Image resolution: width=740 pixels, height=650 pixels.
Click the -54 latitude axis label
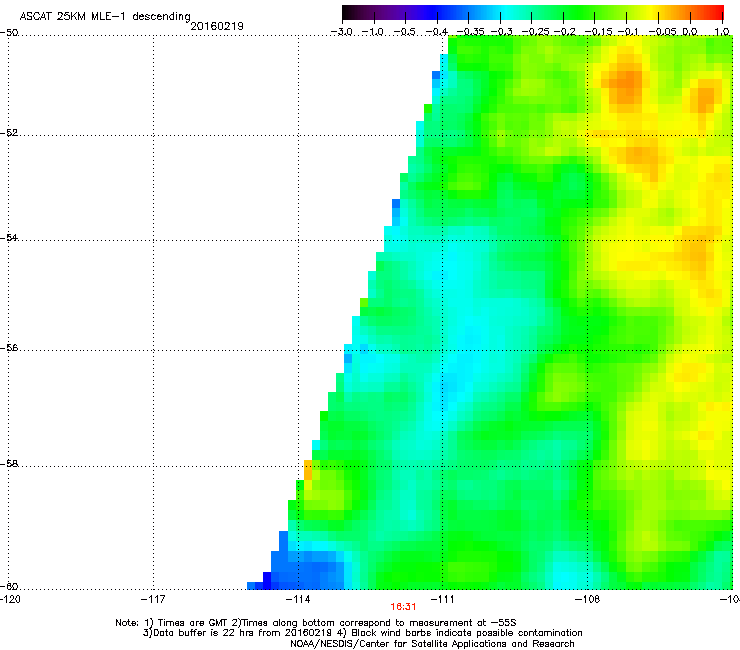click(x=9, y=238)
